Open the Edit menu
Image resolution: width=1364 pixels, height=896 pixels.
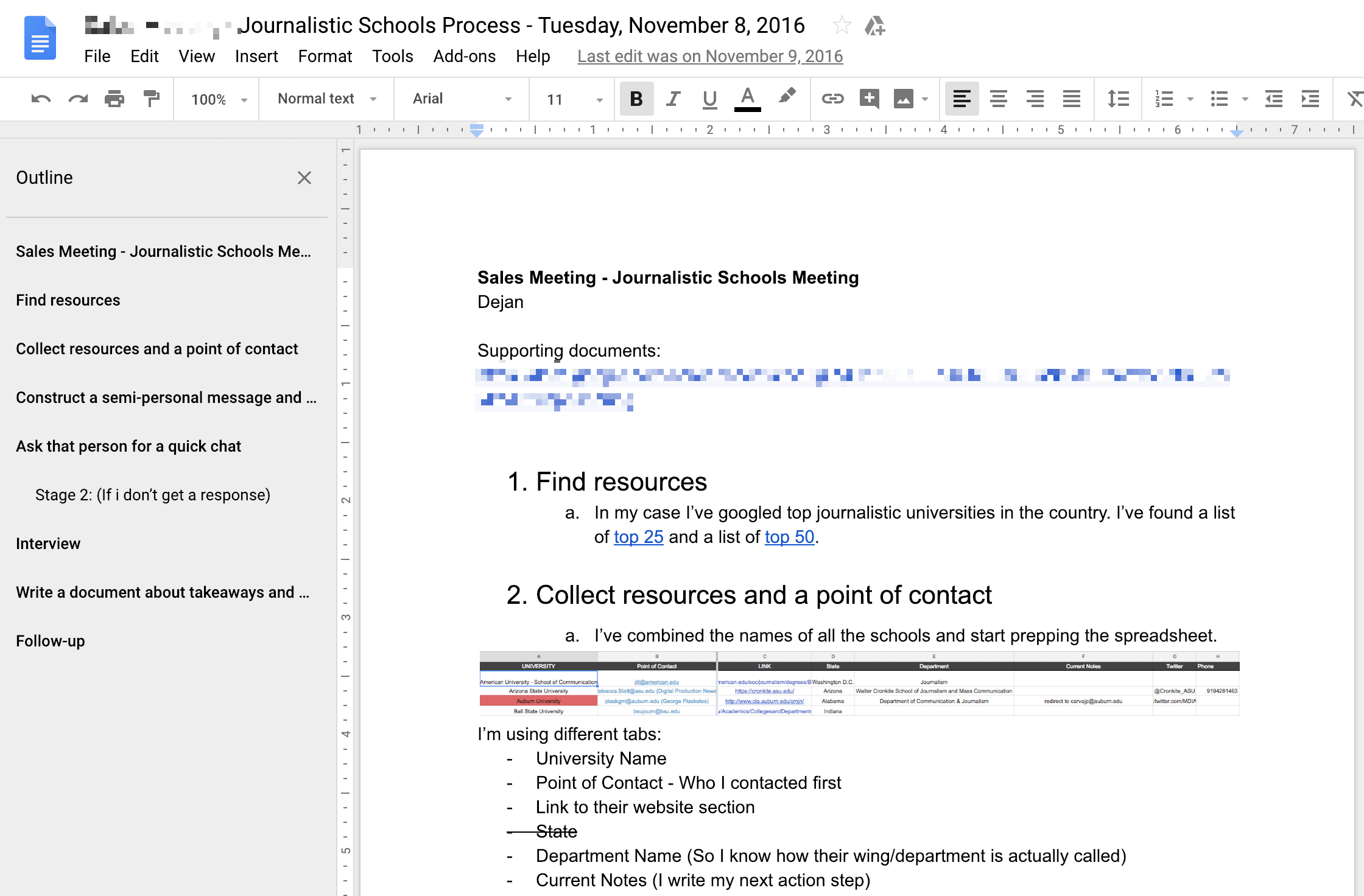[x=144, y=56]
